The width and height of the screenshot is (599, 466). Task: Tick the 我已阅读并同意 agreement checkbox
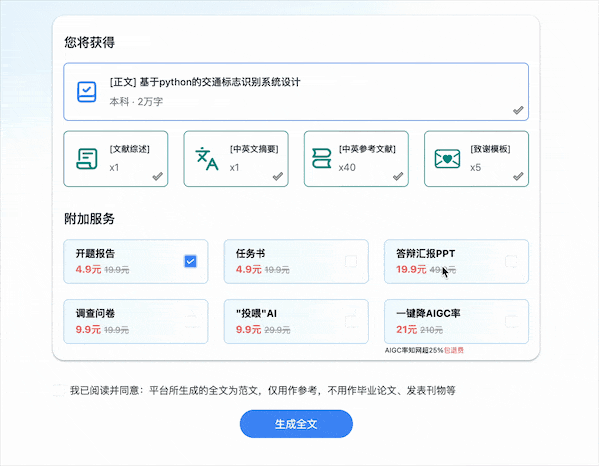[59, 390]
